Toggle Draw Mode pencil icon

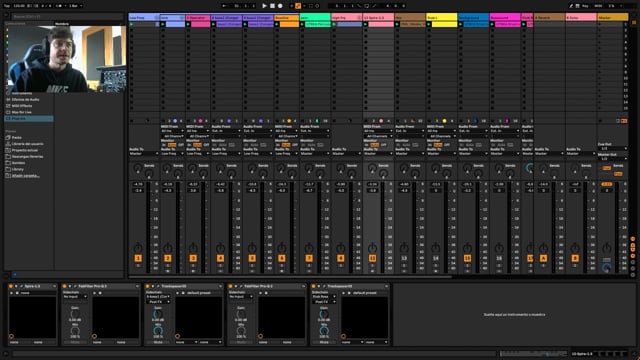coord(571,6)
